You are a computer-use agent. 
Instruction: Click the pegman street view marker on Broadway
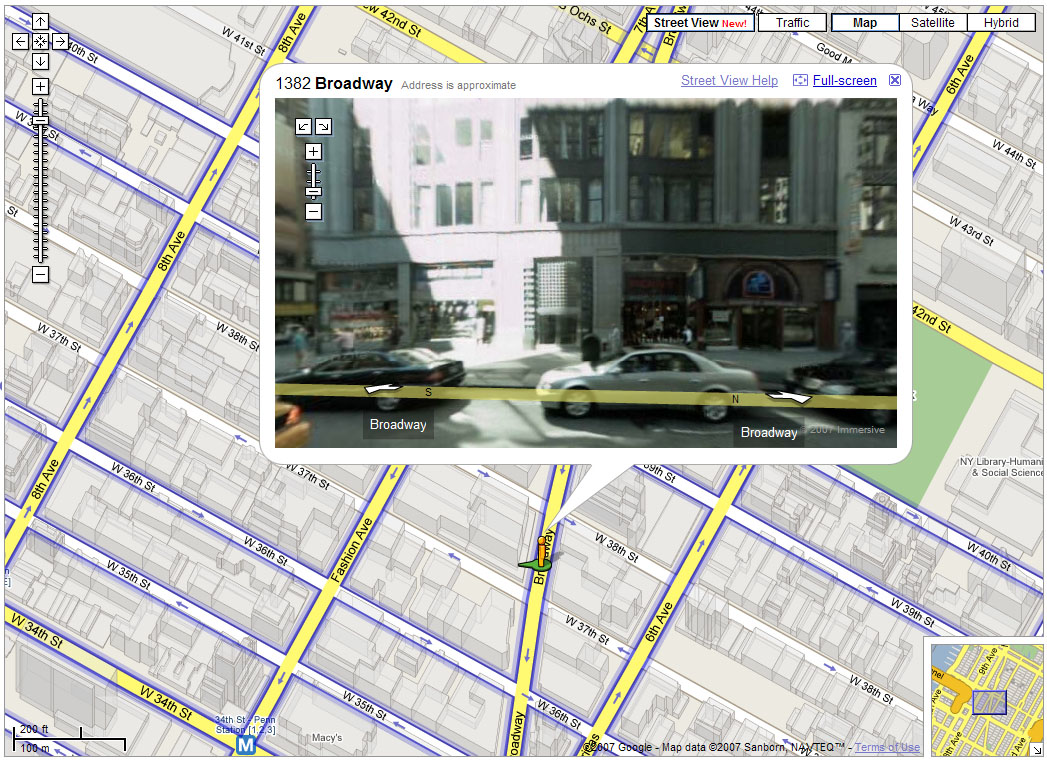point(540,550)
